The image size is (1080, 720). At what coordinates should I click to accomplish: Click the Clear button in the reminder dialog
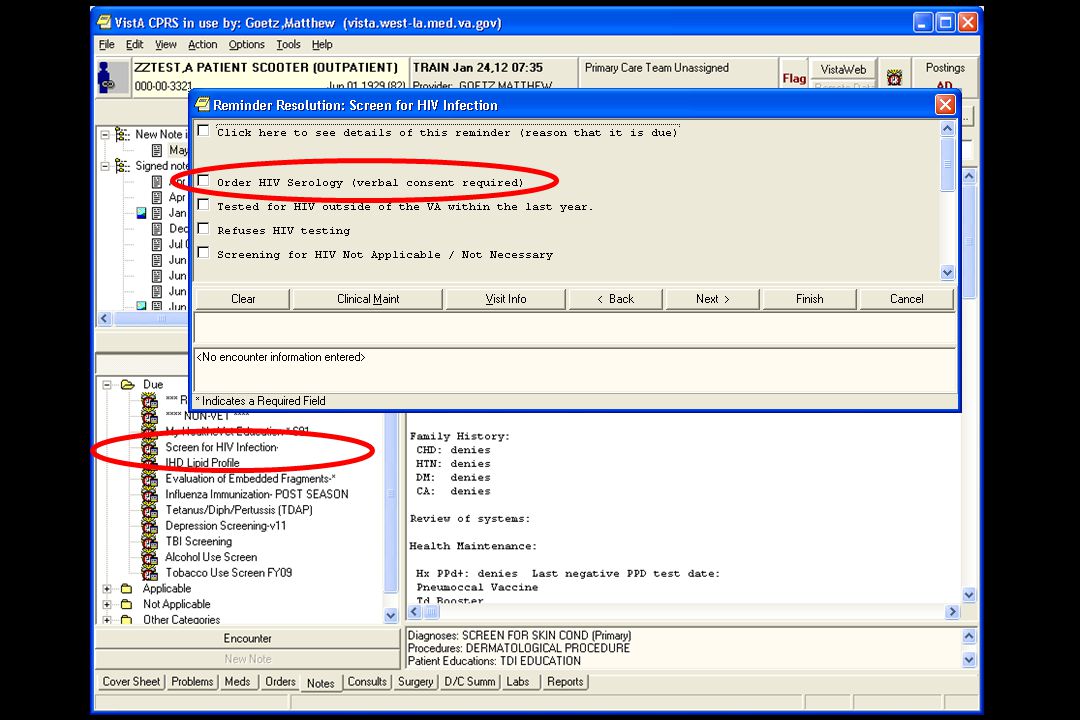[x=243, y=299]
